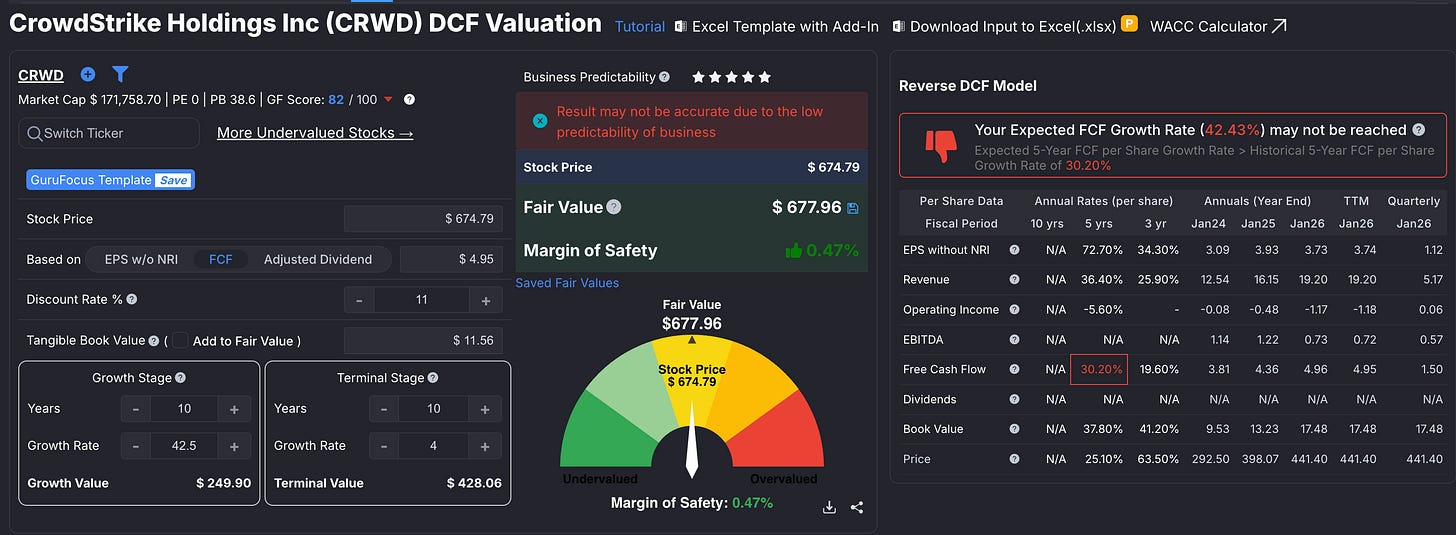
Task: Decrease Terminal Stage Growth Rate
Action: tap(384, 446)
